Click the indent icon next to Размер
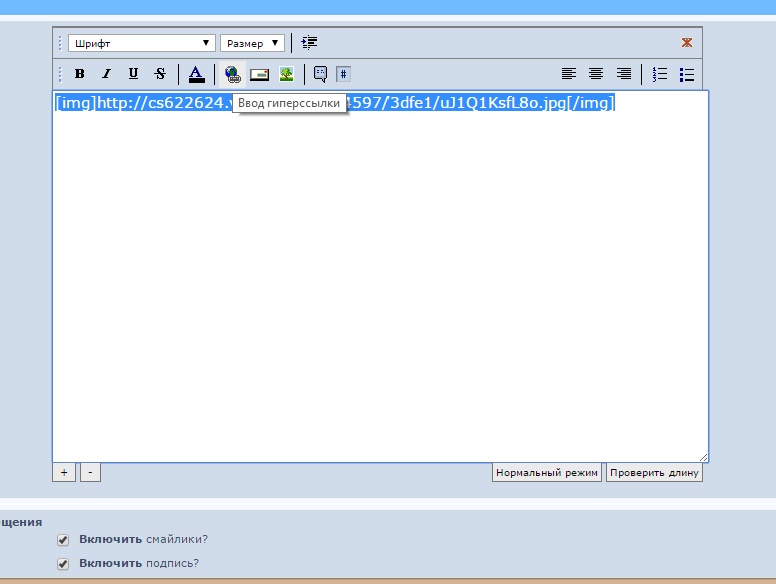The height and width of the screenshot is (584, 776). click(x=309, y=43)
